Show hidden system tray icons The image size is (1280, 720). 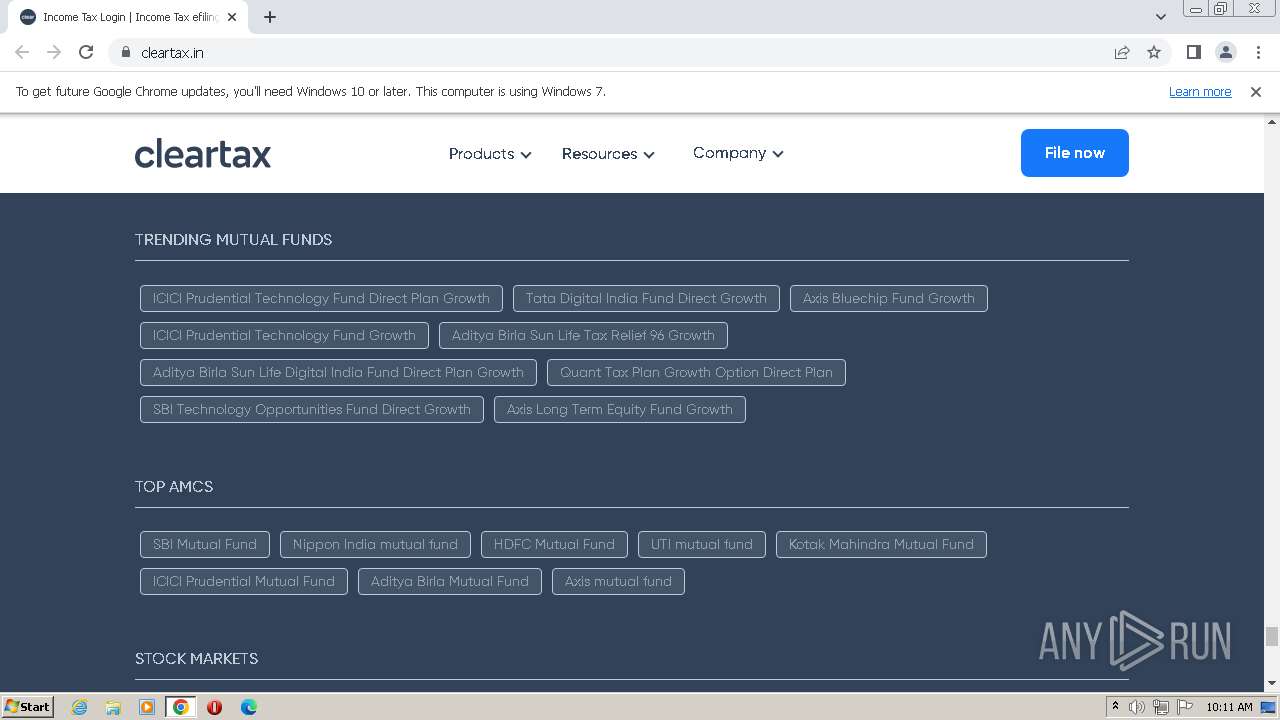[x=1115, y=707]
